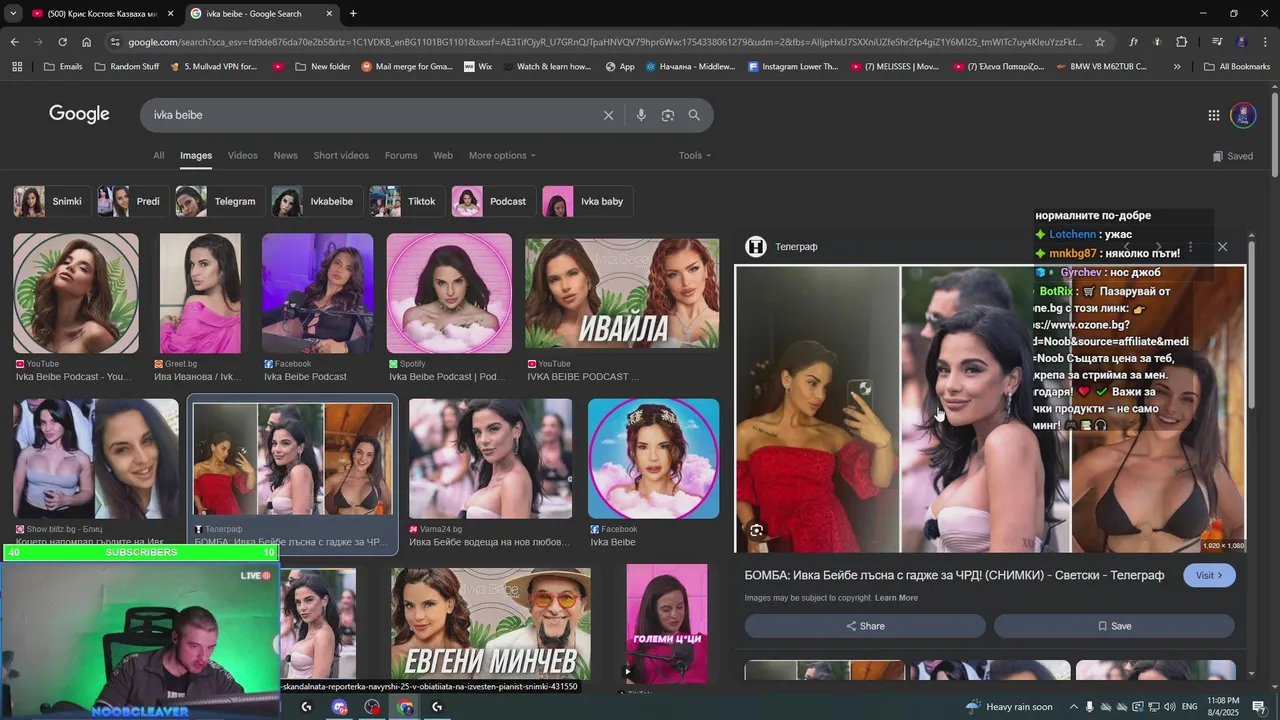Open the Spotify Ivka Beibe Podcast thumbnail
Screen dimensions: 1280x720
click(449, 293)
